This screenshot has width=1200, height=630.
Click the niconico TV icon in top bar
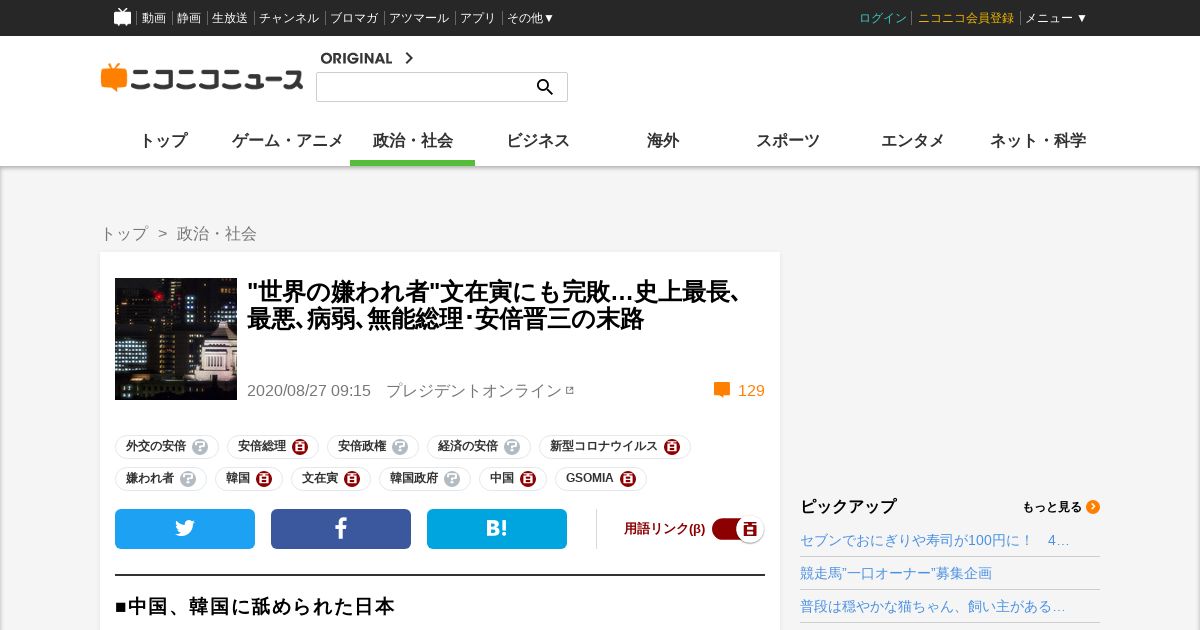coord(122,17)
